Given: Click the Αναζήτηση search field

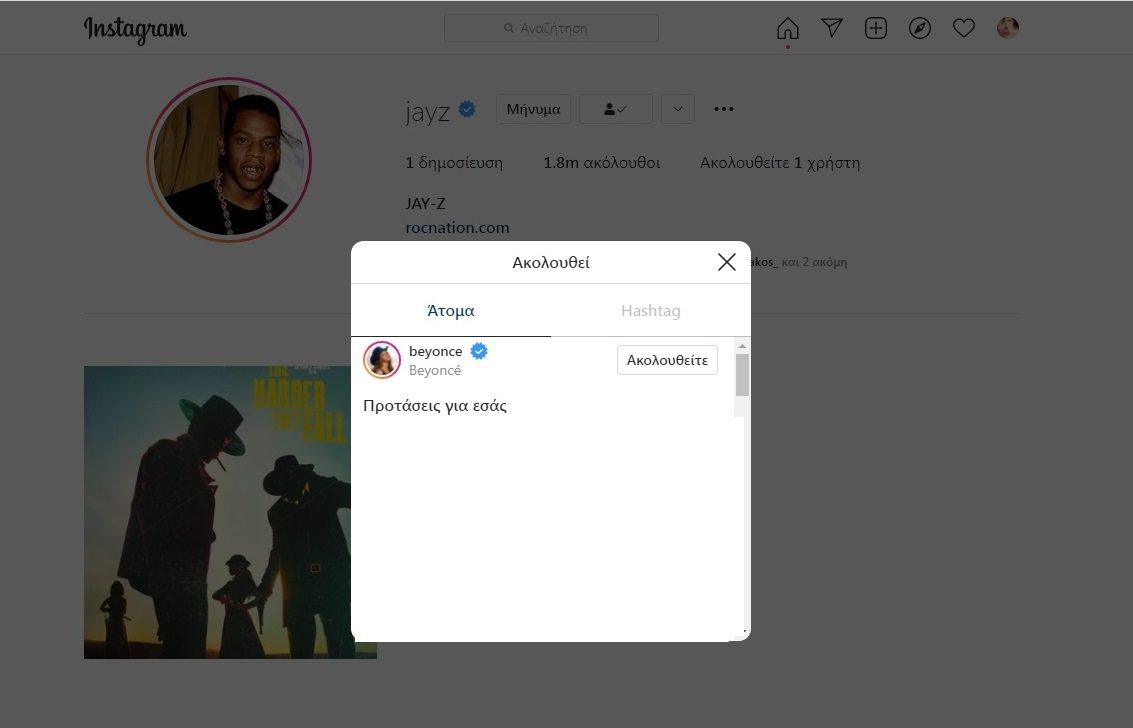Looking at the screenshot, I should pos(551,28).
